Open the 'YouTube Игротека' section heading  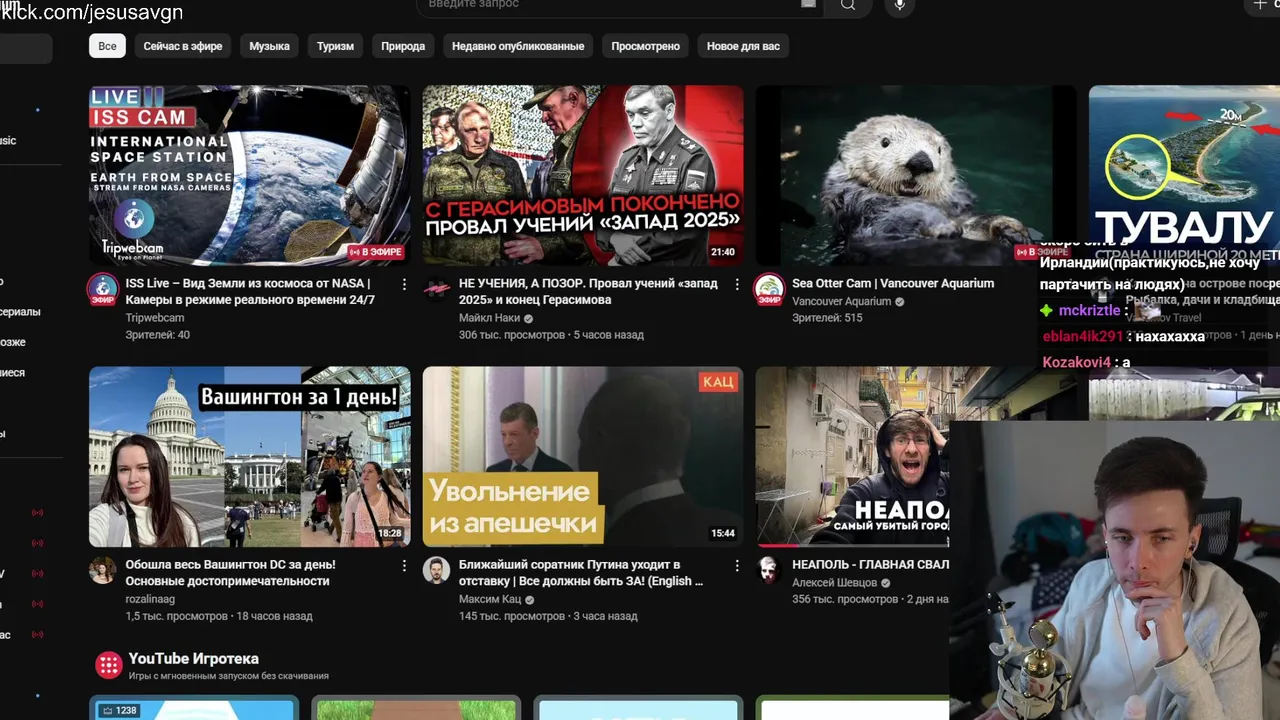(193, 659)
